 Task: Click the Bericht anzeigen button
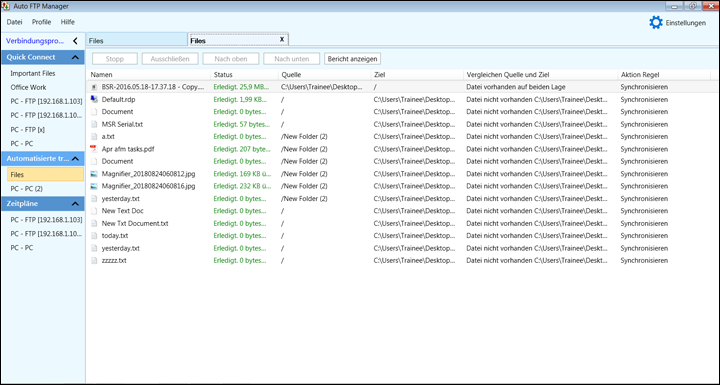(352, 59)
